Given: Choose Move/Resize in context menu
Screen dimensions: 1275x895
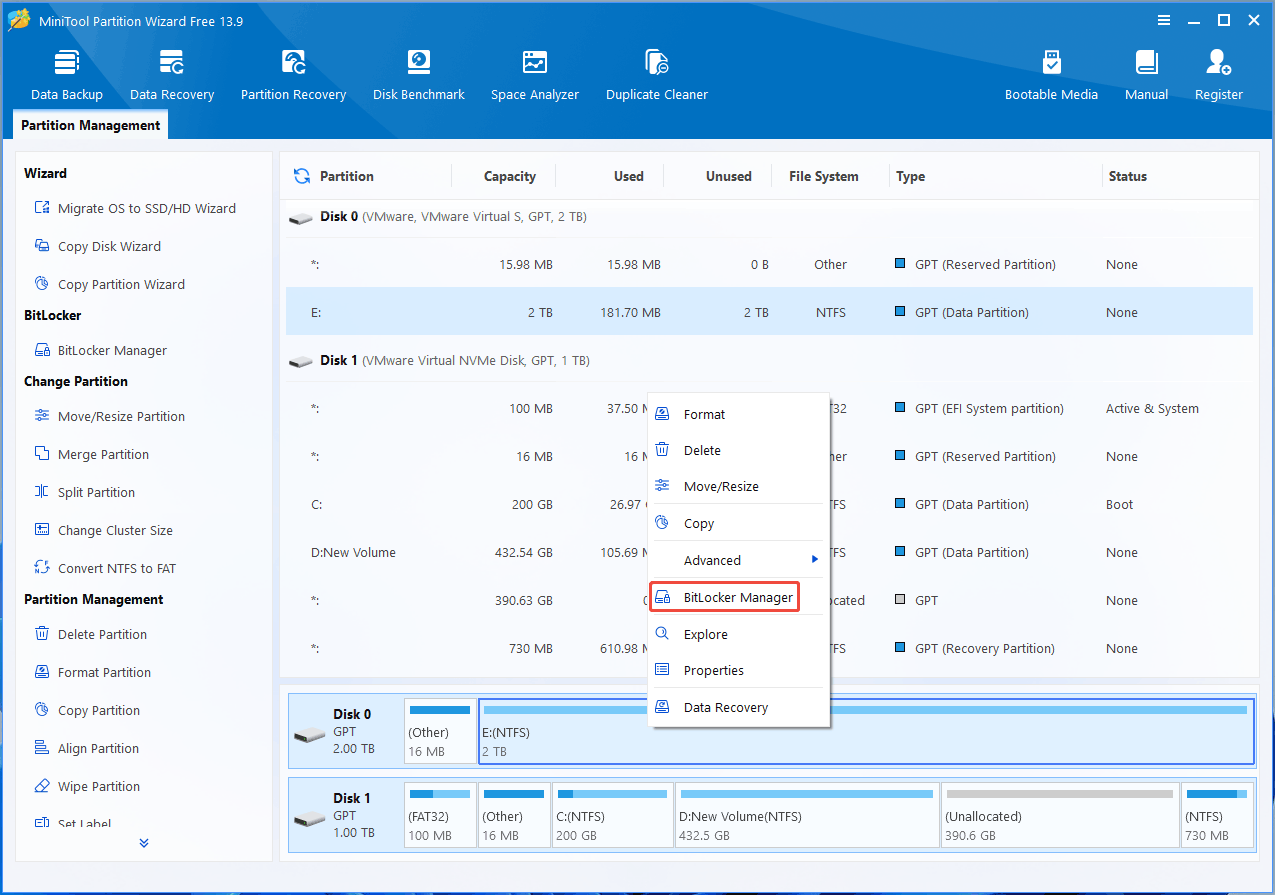Looking at the screenshot, I should tap(739, 486).
